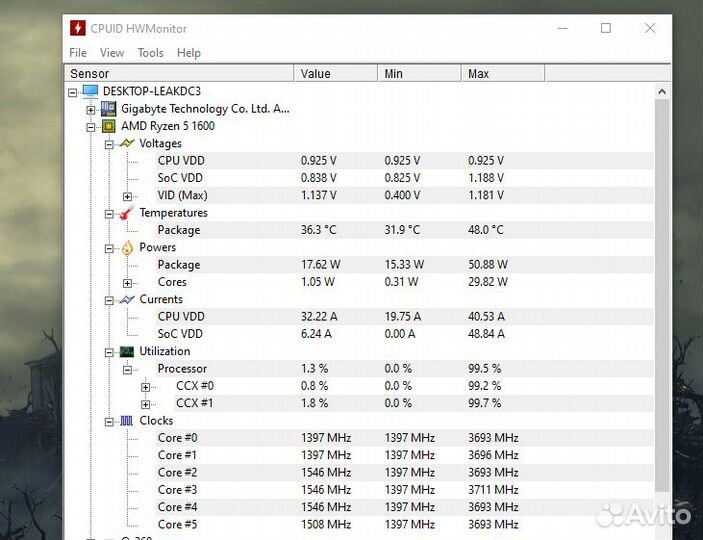Click the 0.400 V VID min value
The image size is (703, 540).
pyautogui.click(x=402, y=196)
